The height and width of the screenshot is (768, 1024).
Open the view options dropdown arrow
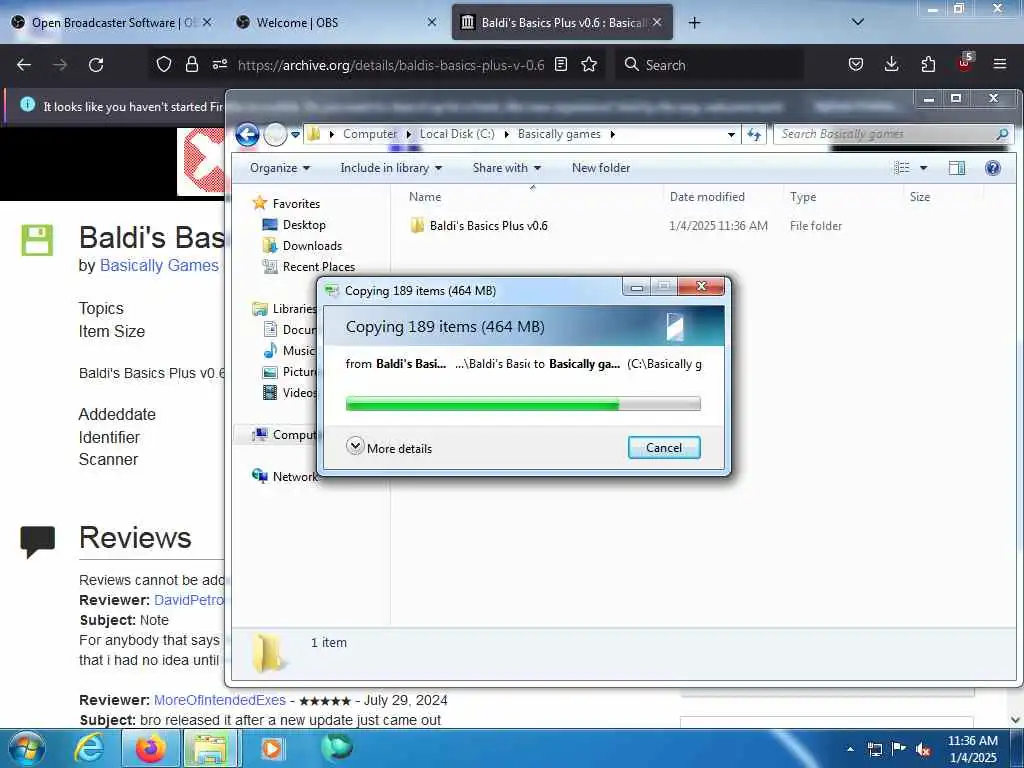pyautogui.click(x=923, y=168)
